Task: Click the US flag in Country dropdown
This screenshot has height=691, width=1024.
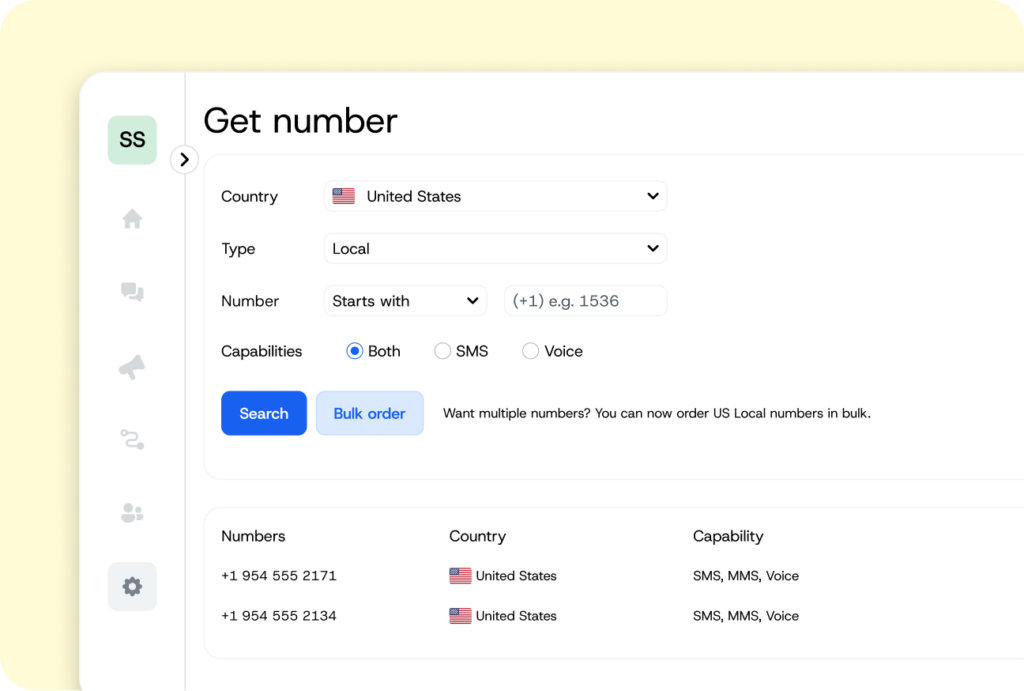Action: tap(344, 196)
